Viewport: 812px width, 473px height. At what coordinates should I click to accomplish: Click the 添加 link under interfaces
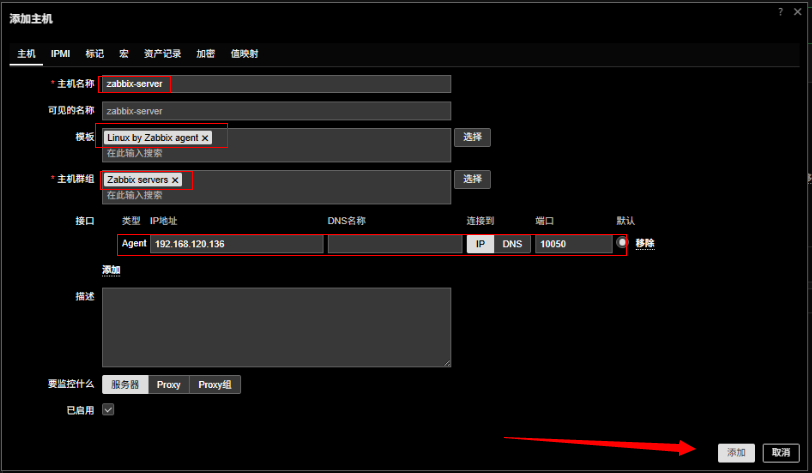pyautogui.click(x=111, y=270)
